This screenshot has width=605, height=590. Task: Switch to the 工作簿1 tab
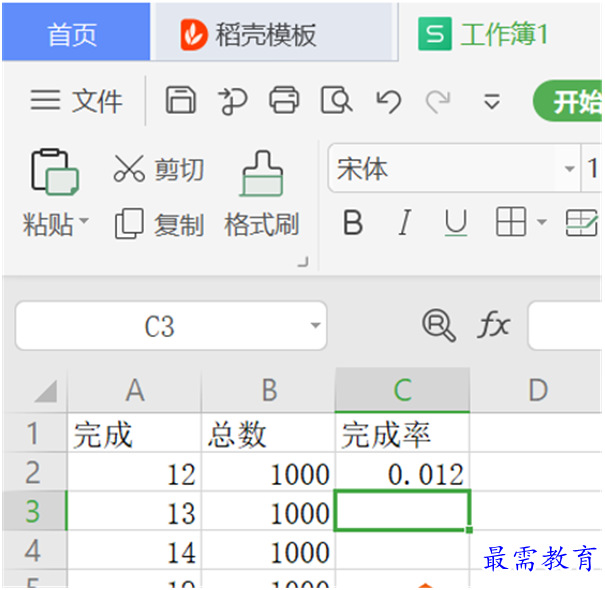tap(500, 31)
